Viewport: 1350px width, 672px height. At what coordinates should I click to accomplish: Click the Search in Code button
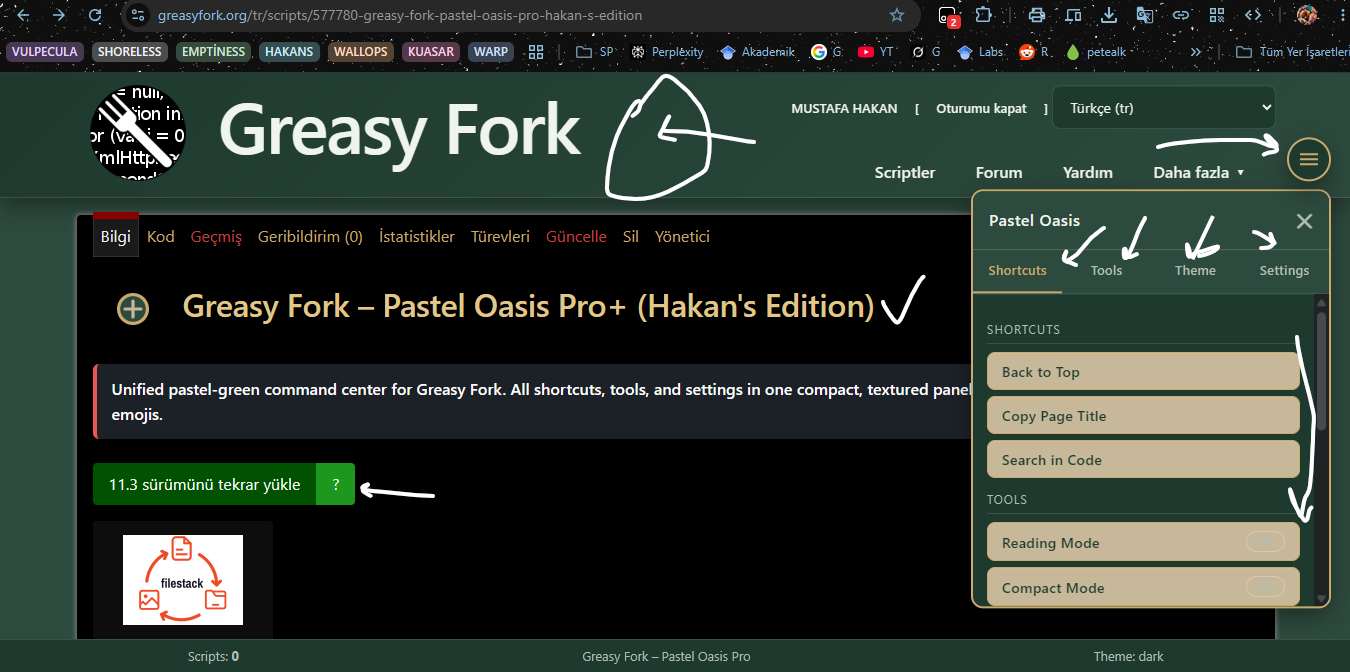point(1143,459)
